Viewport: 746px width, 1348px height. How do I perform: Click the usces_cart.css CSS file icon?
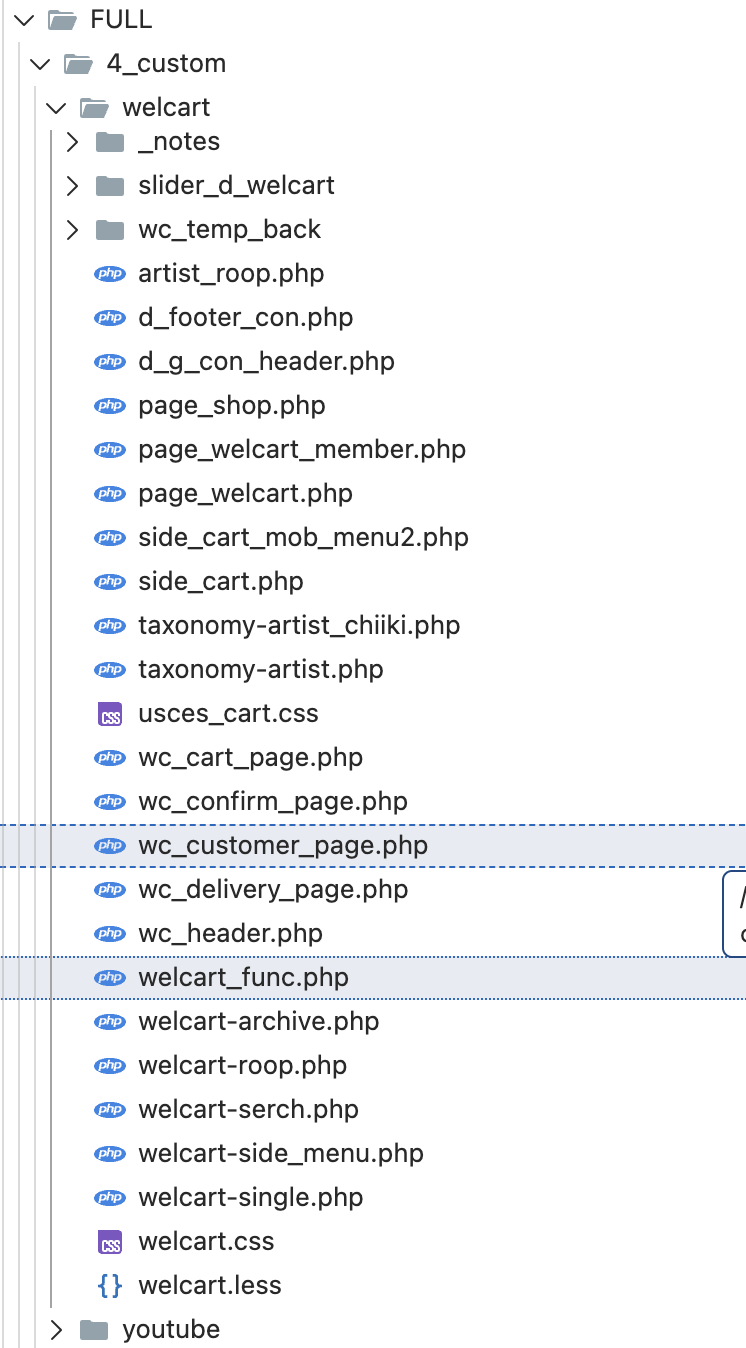109,714
